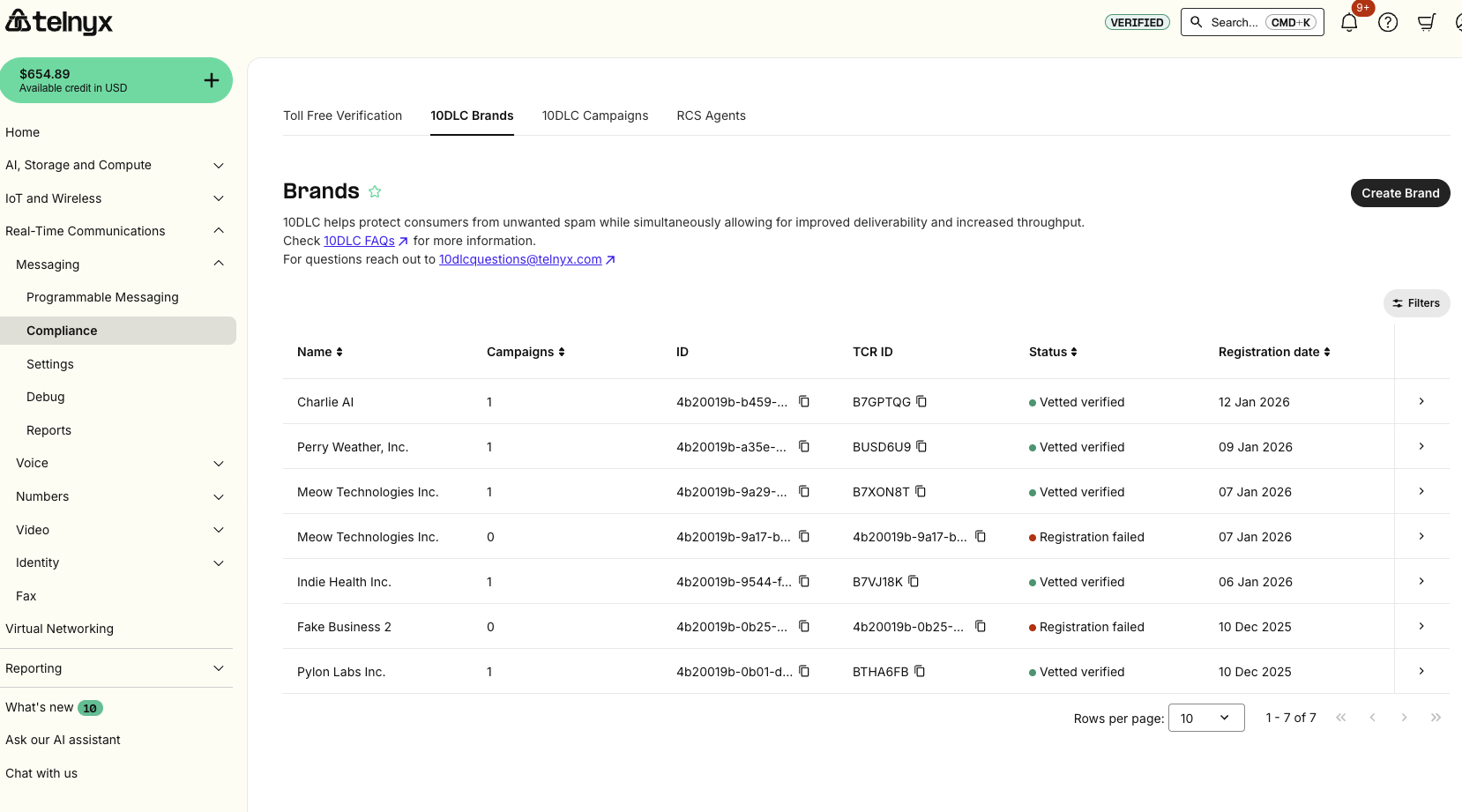The image size is (1462, 812).
Task: Click the Create Brand button
Action: [1400, 193]
